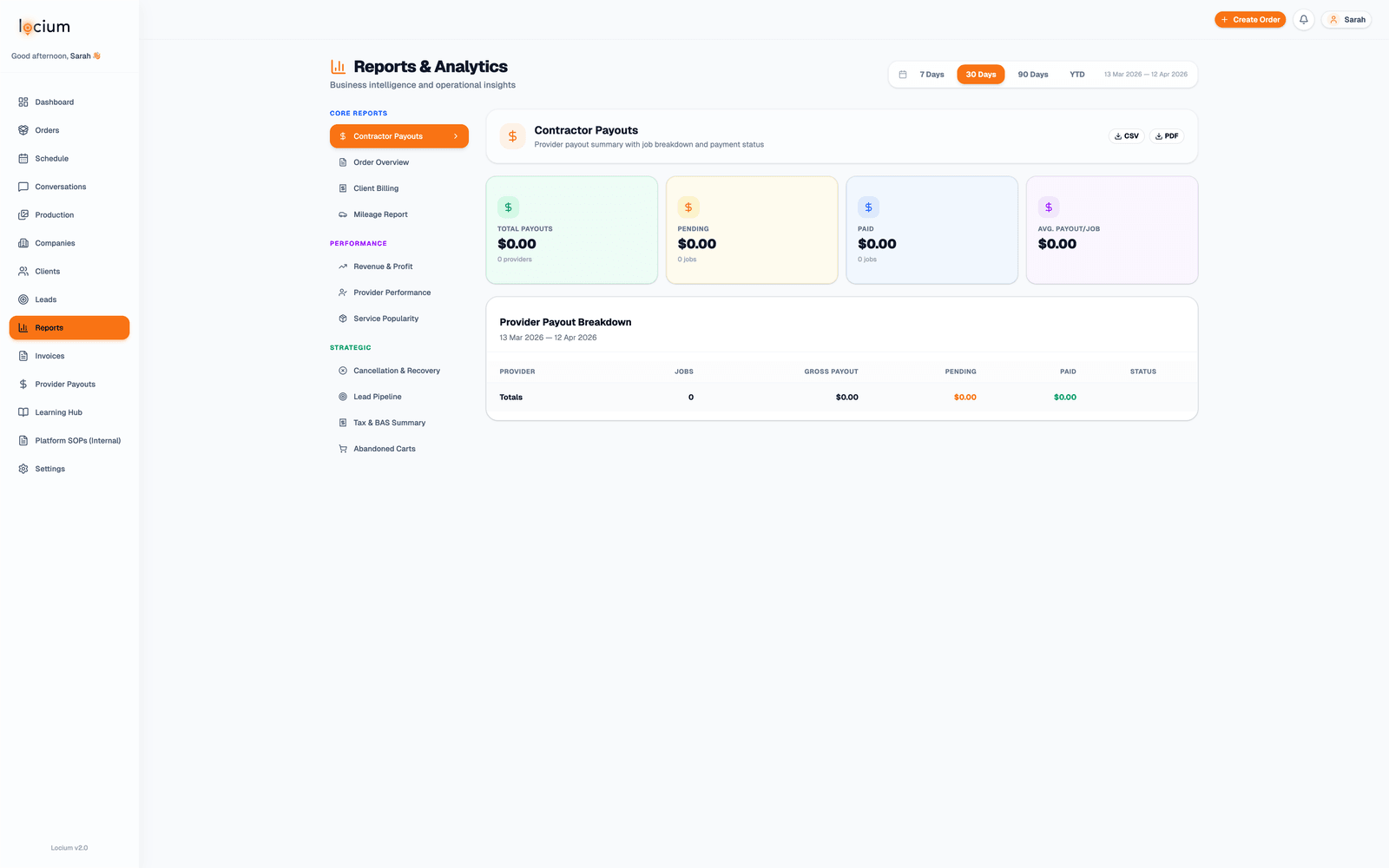
Task: Select the 90 Days range
Action: [x=1033, y=75]
